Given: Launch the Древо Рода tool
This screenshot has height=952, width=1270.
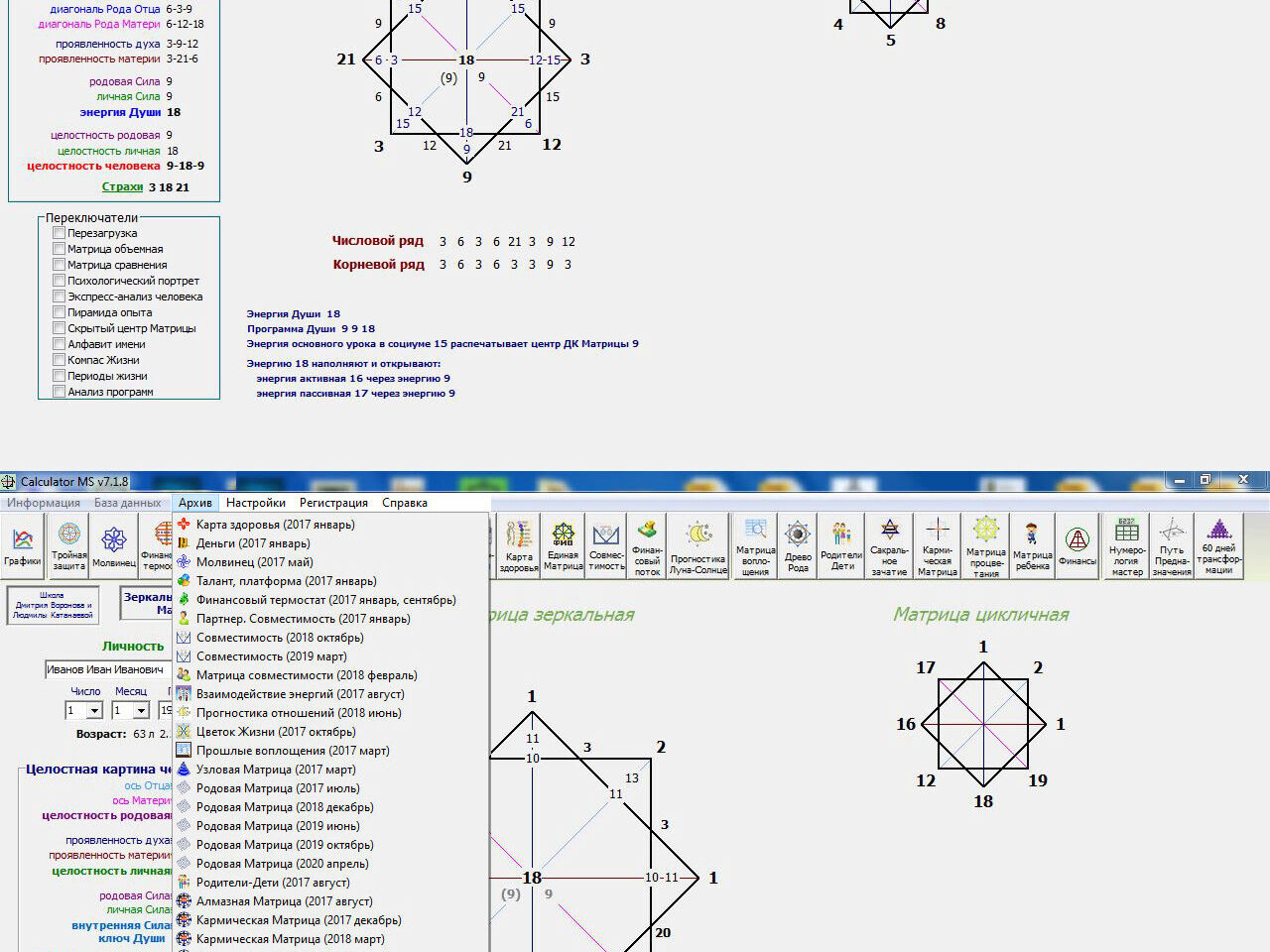Looking at the screenshot, I should pos(798,545).
